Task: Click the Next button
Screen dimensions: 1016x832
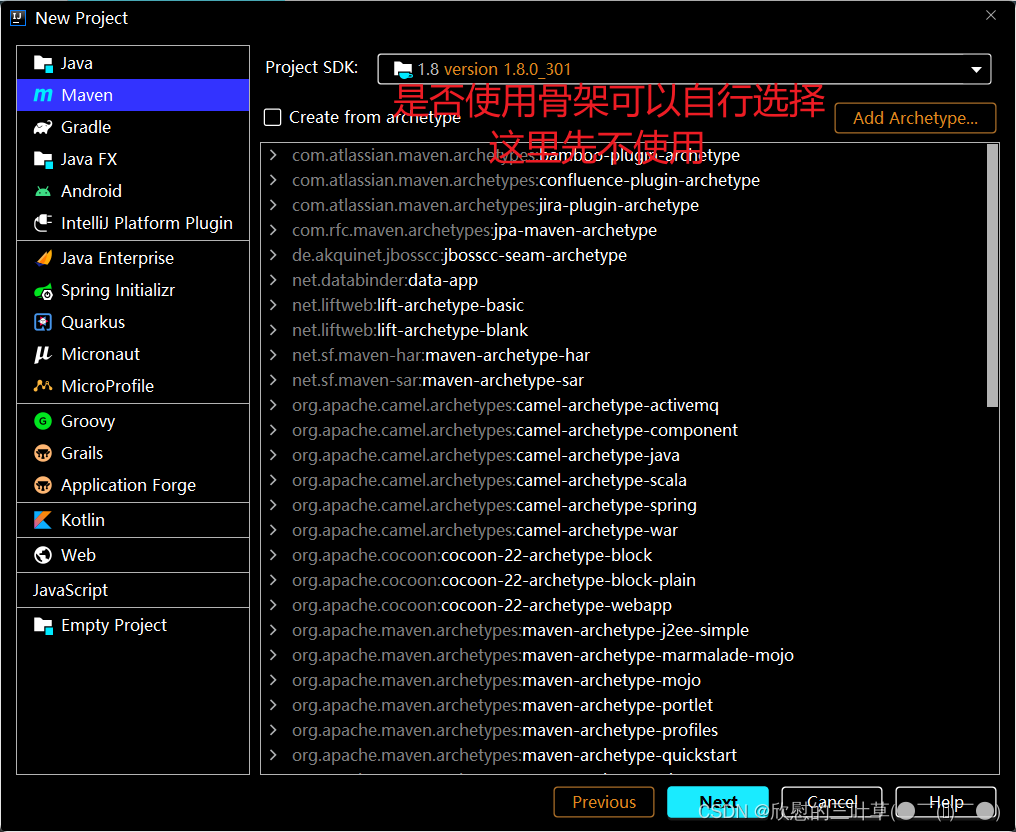Action: click(718, 802)
